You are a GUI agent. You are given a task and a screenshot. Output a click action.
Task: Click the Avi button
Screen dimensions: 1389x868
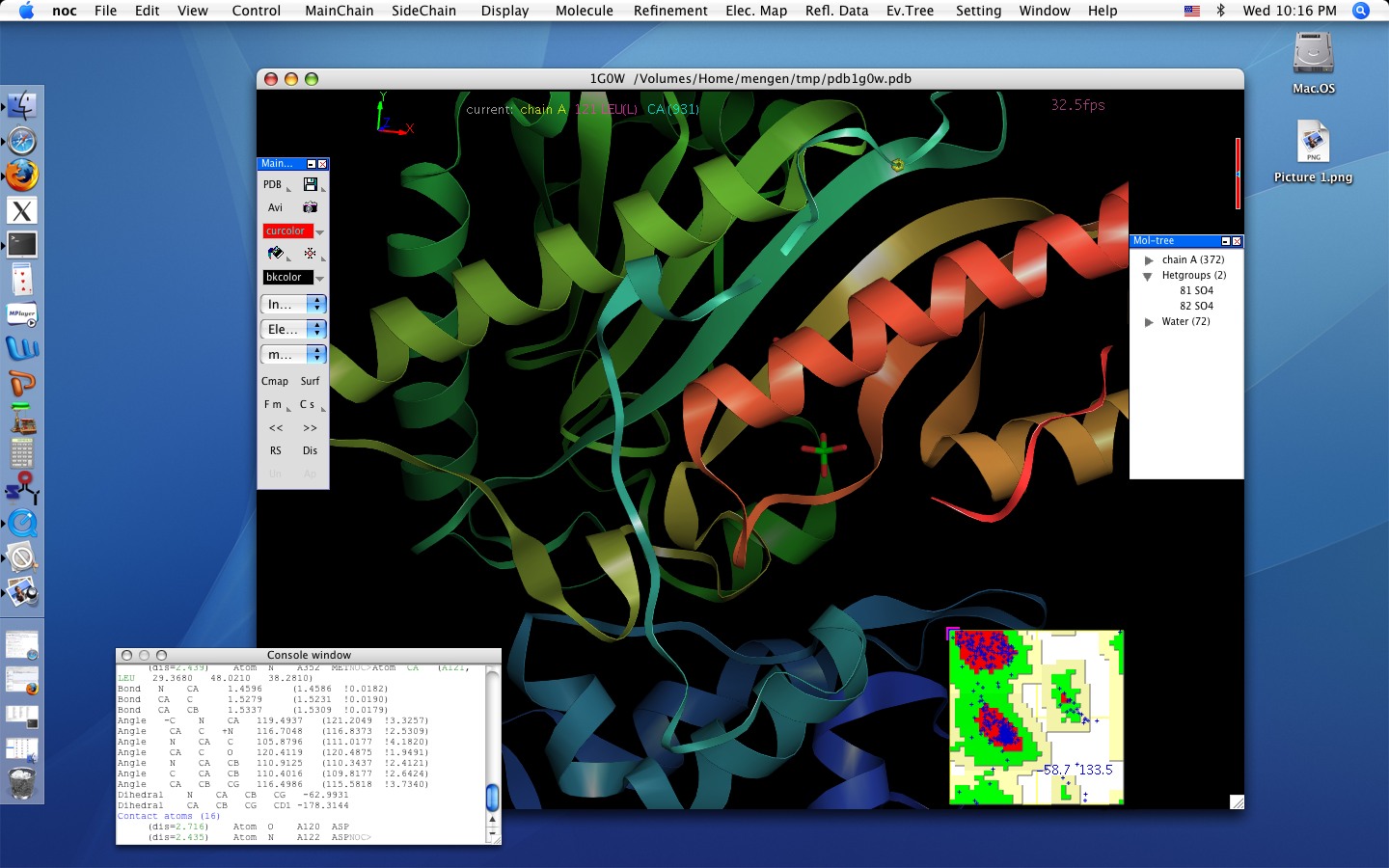[x=276, y=207]
